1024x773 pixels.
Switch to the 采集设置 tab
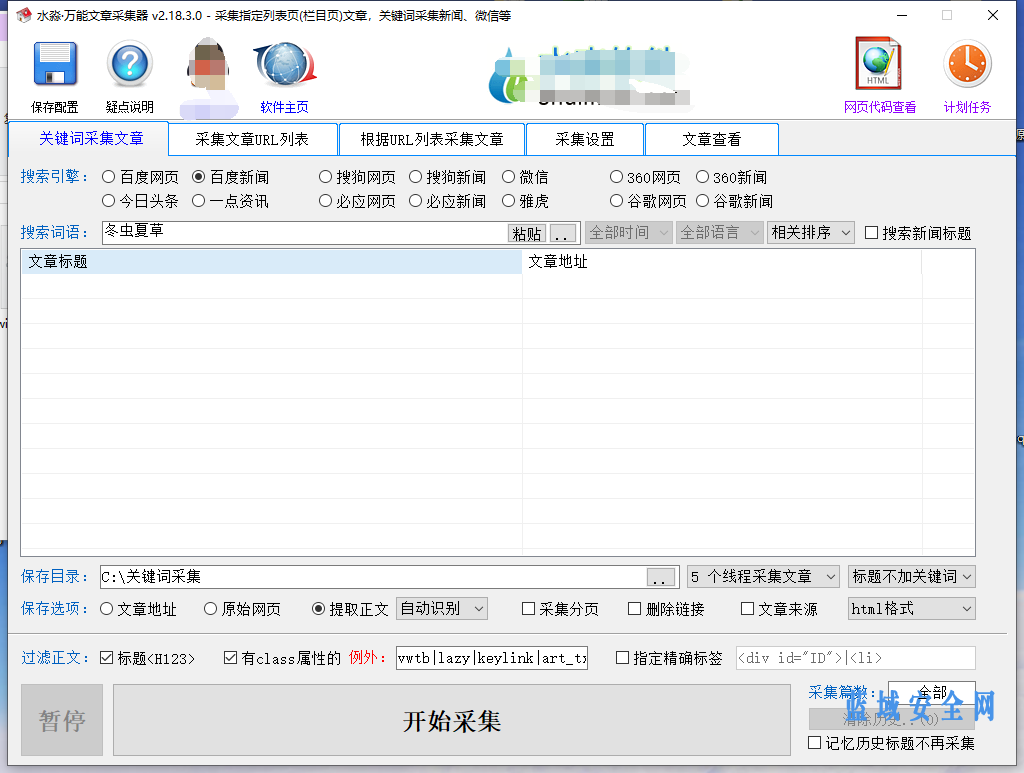[x=585, y=139]
